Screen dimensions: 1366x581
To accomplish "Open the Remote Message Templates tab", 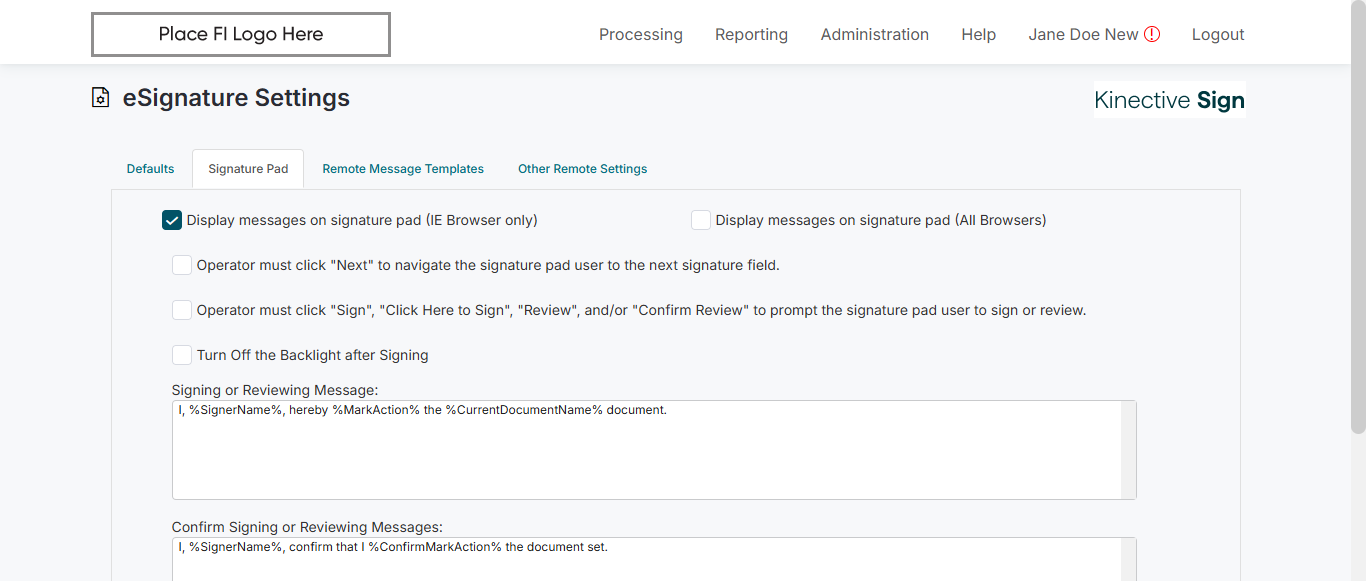I will [403, 169].
